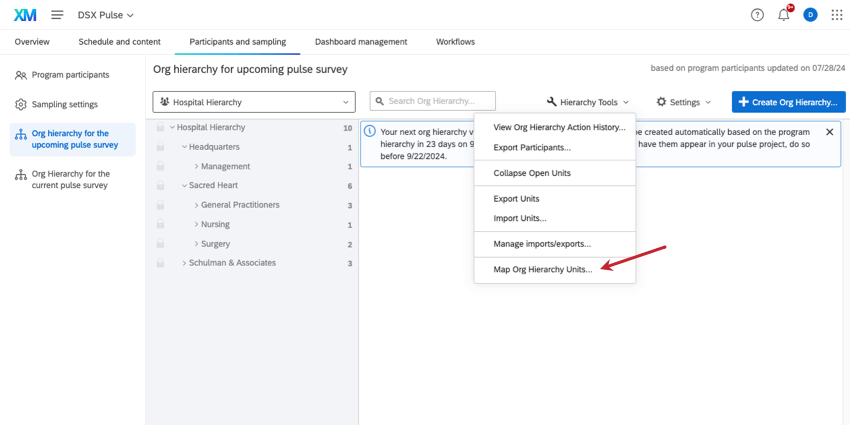
Task: Expand the Surgery unit chevron
Action: [197, 244]
